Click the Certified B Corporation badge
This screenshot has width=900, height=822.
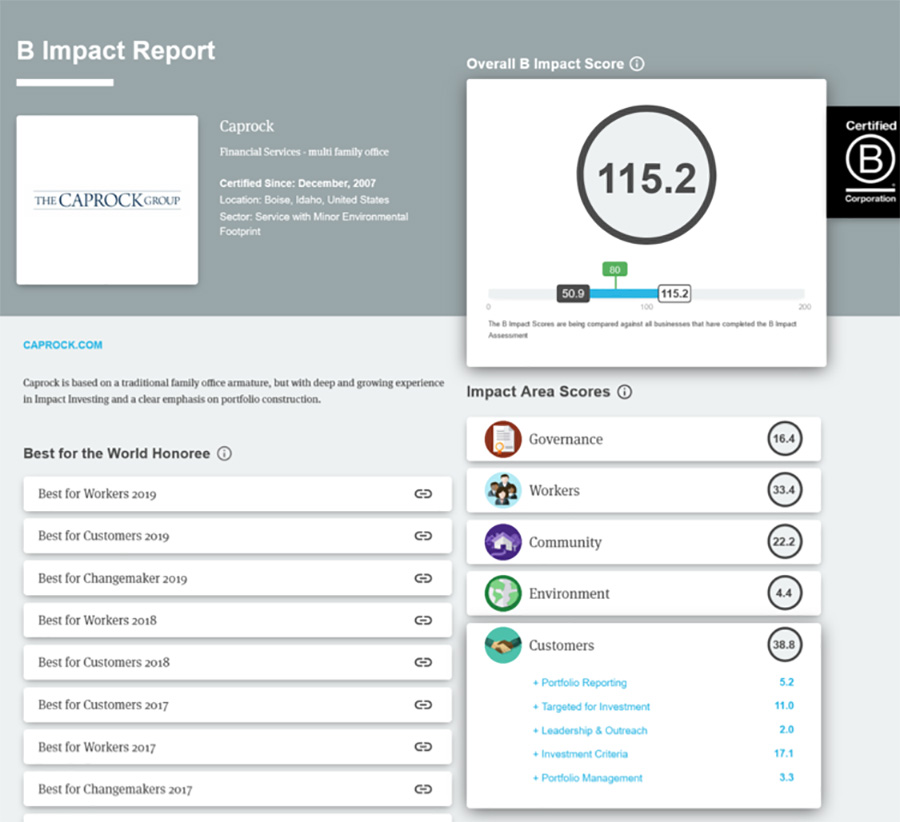coord(863,162)
